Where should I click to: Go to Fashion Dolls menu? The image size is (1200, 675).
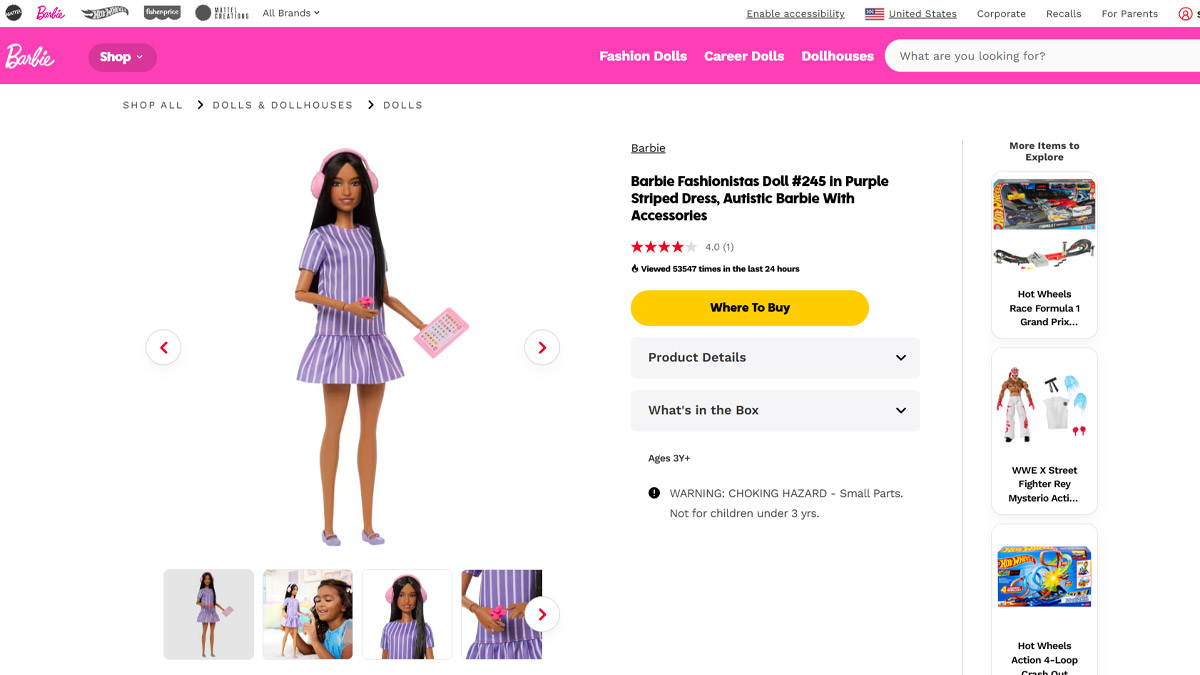click(x=643, y=56)
